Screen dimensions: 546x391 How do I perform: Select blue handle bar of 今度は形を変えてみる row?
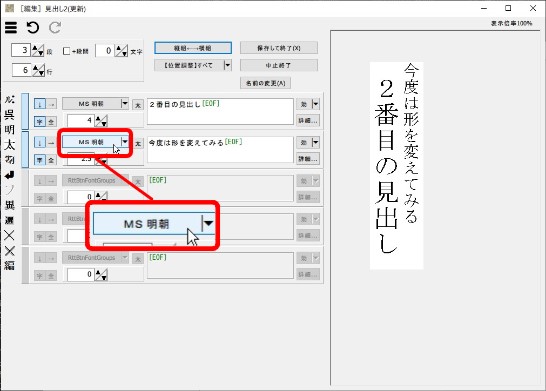pos(25,150)
